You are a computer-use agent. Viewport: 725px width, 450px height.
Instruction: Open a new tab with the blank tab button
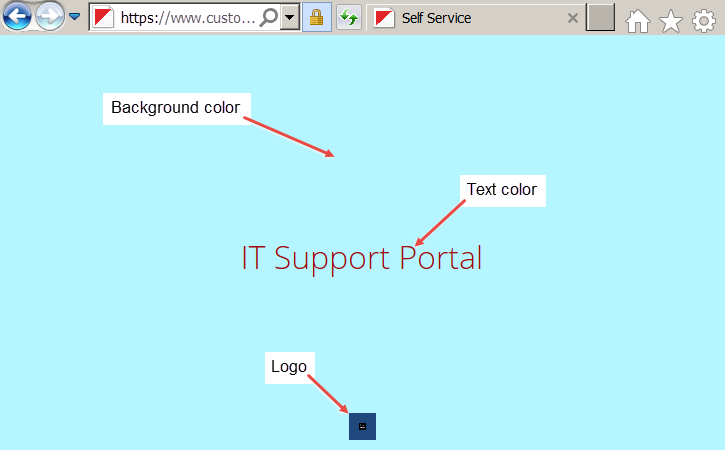[600, 18]
